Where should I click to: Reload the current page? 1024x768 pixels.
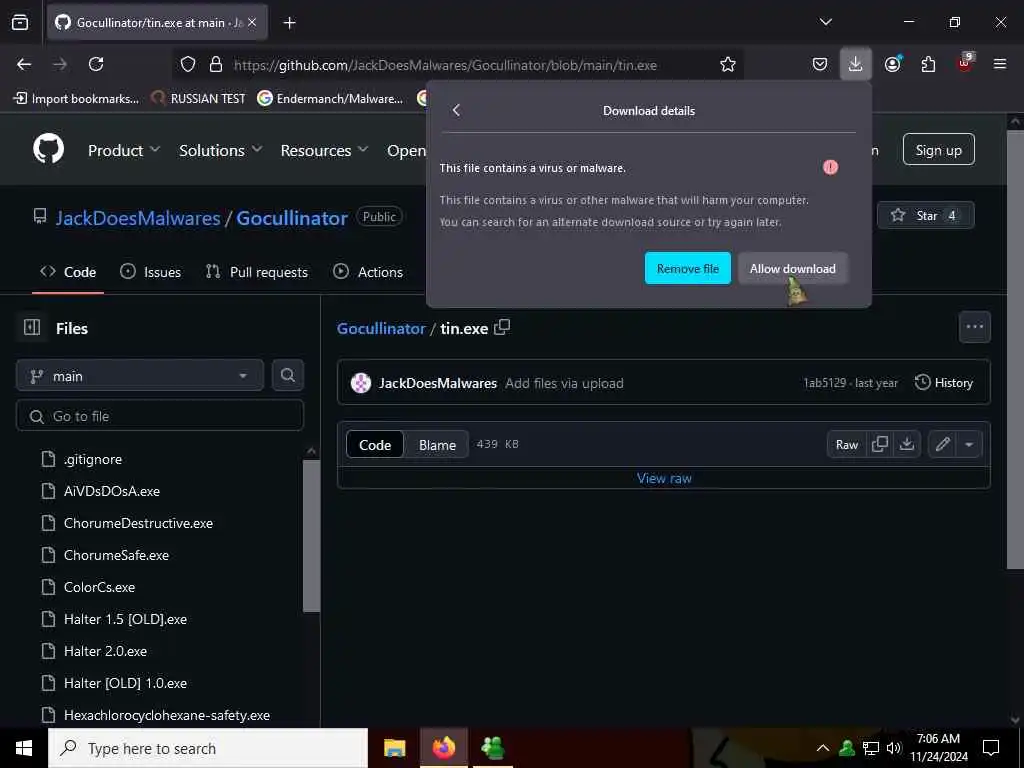96,64
